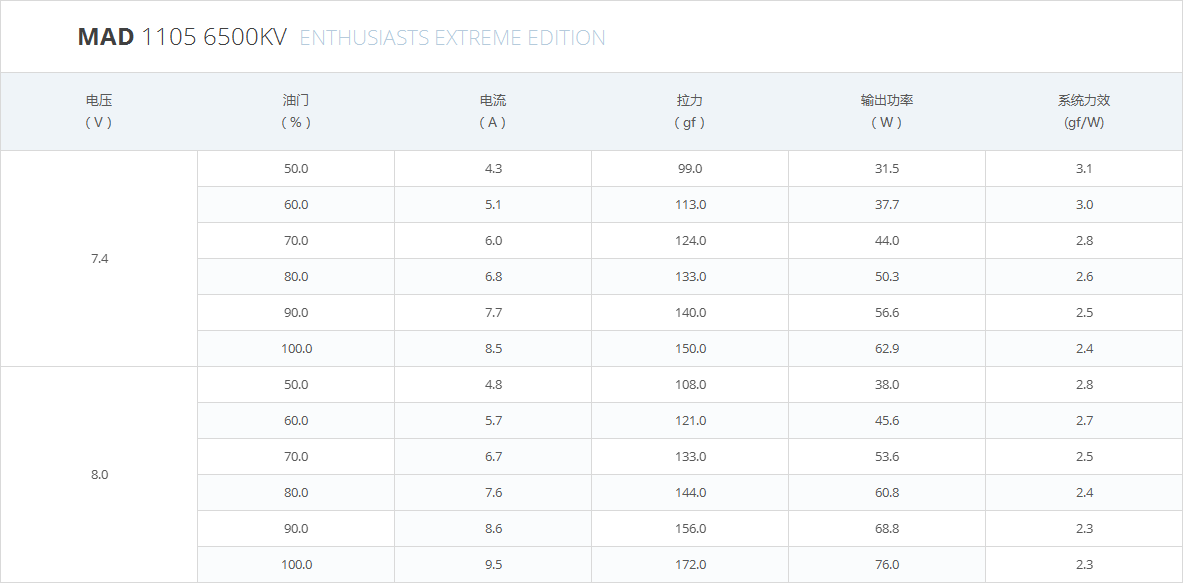Screen dimensions: 1183x583
Task: Click efficiency 2.8 in the 124.0 gf row
Action: coord(1084,241)
